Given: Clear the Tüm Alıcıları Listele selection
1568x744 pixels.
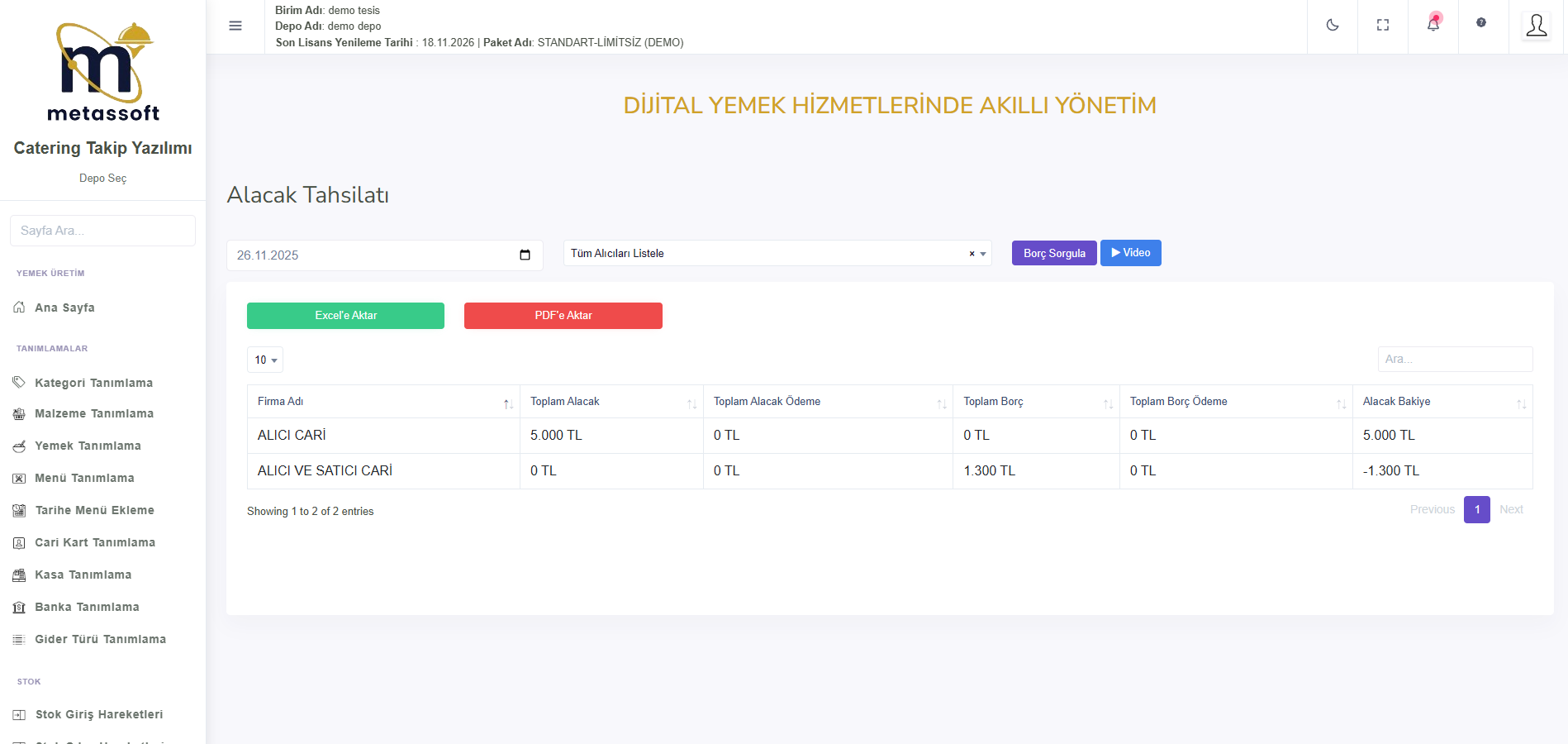Looking at the screenshot, I should [x=972, y=254].
